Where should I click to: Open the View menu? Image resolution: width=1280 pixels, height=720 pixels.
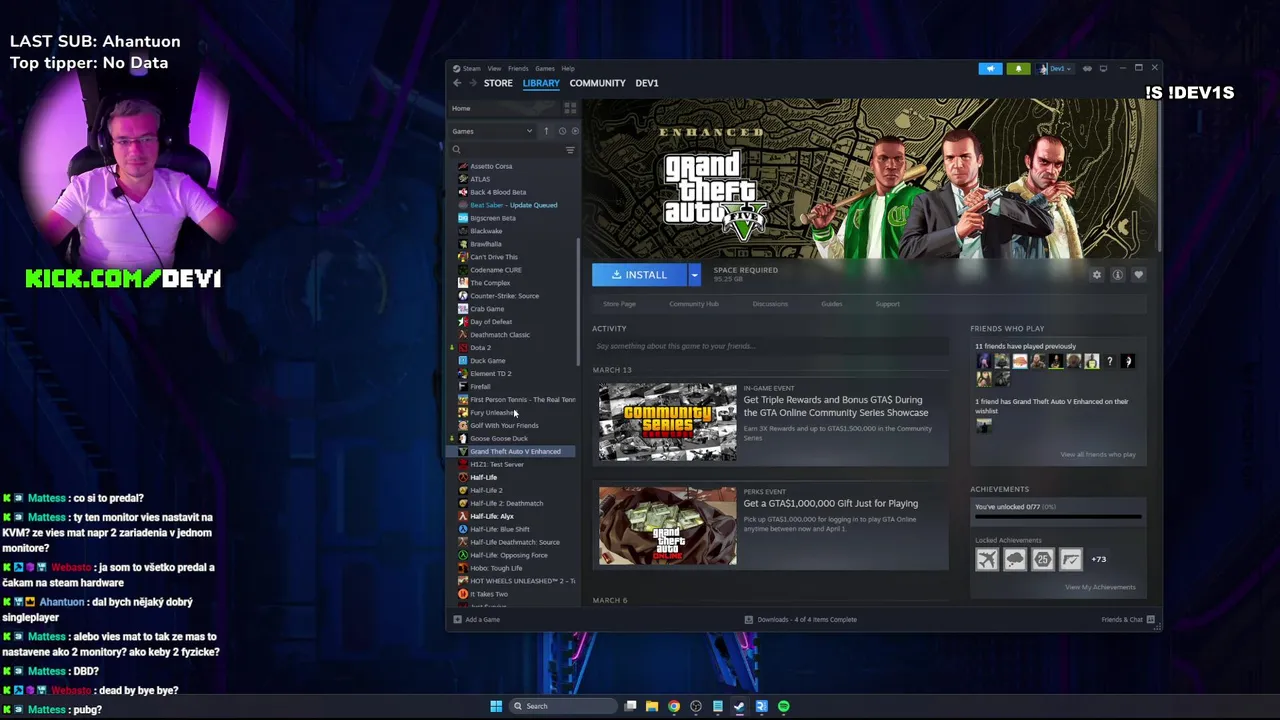pos(494,69)
